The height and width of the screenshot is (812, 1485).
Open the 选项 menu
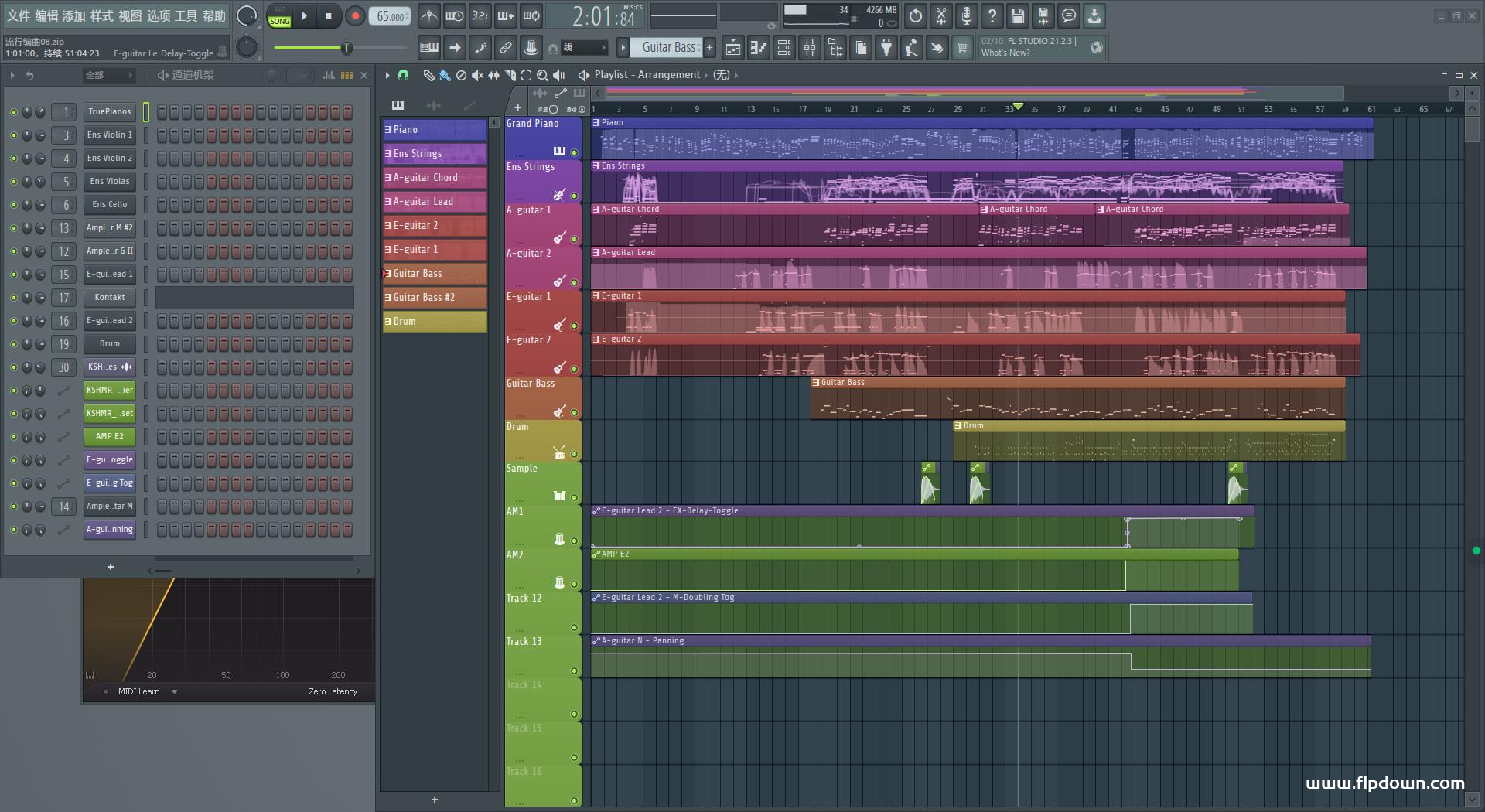(x=158, y=15)
